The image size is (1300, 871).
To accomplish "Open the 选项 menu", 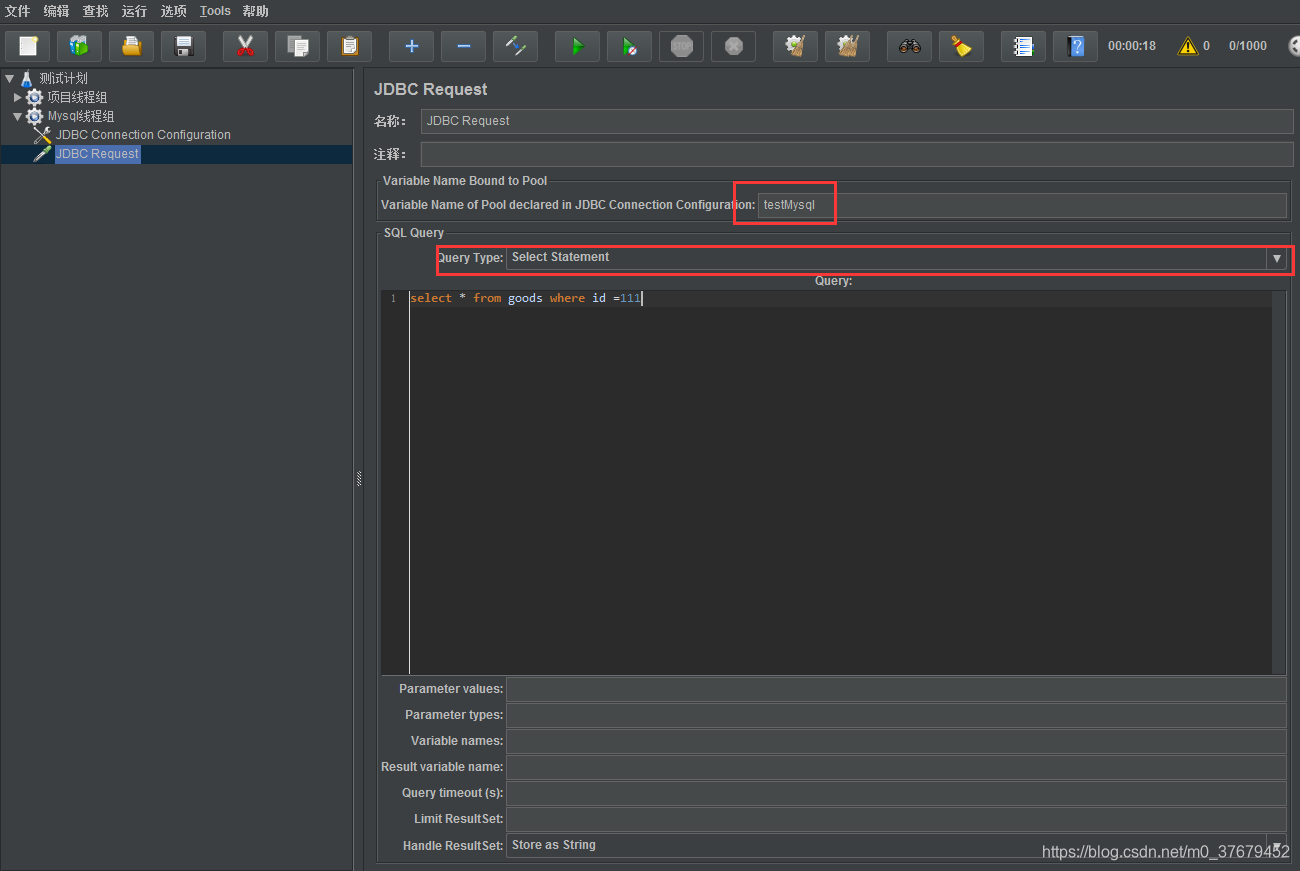I will (x=174, y=11).
